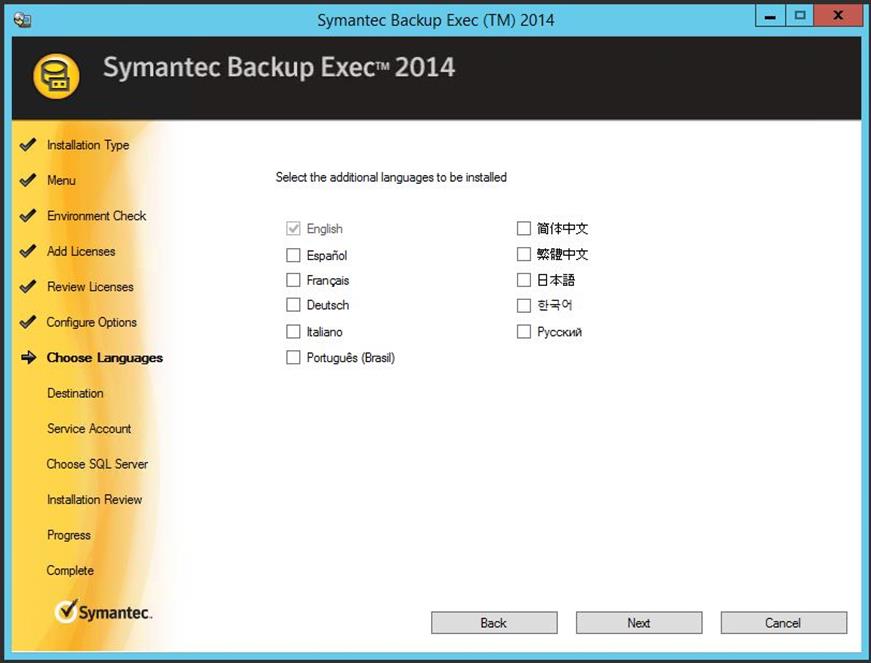Screen dimensions: 871x663
Task: Click the checkmark beside Add Licenses
Action: pos(27,251)
